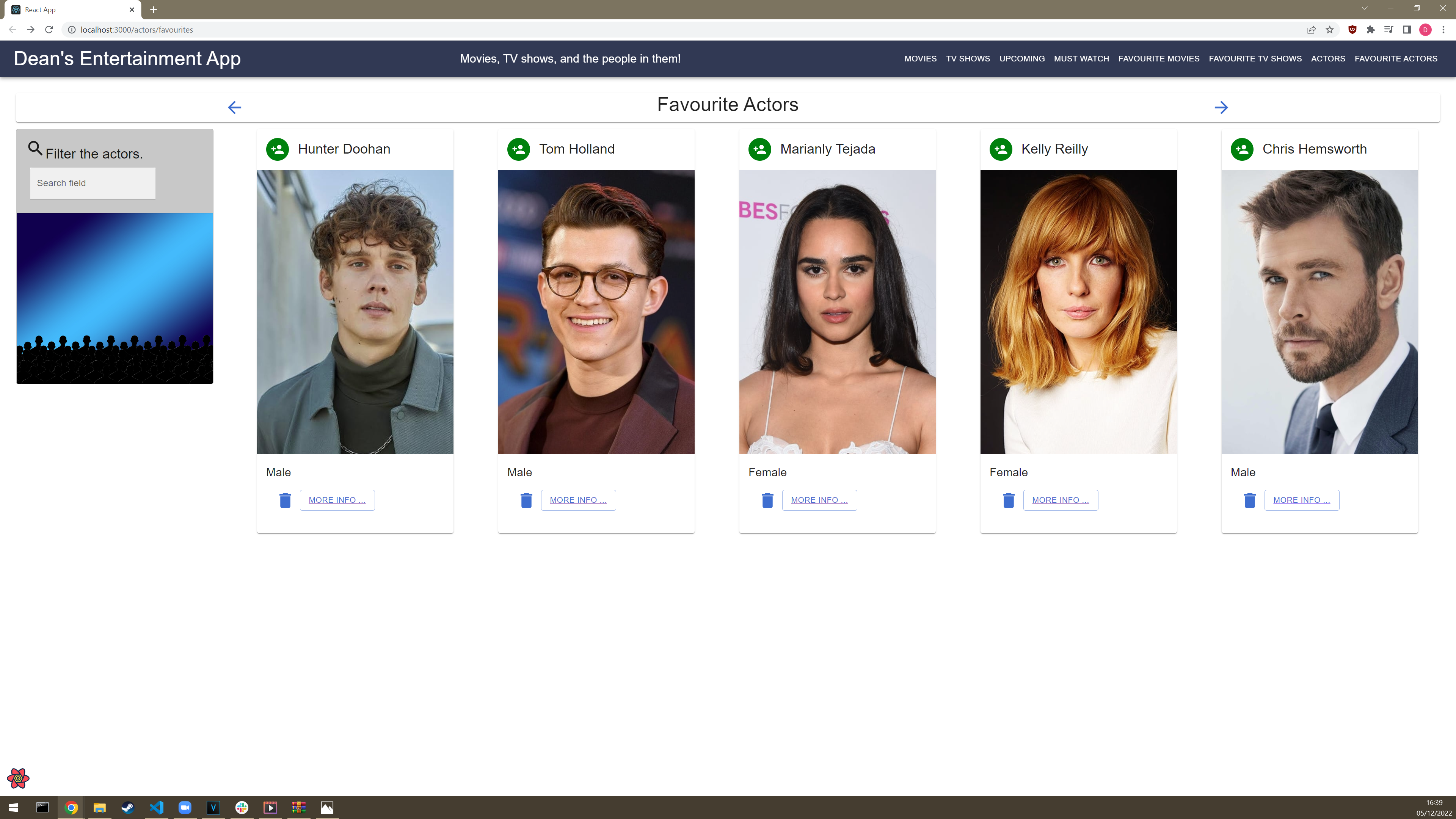Open React Query devtools flower icon
Viewport: 1456px width, 819px height.
point(18,778)
